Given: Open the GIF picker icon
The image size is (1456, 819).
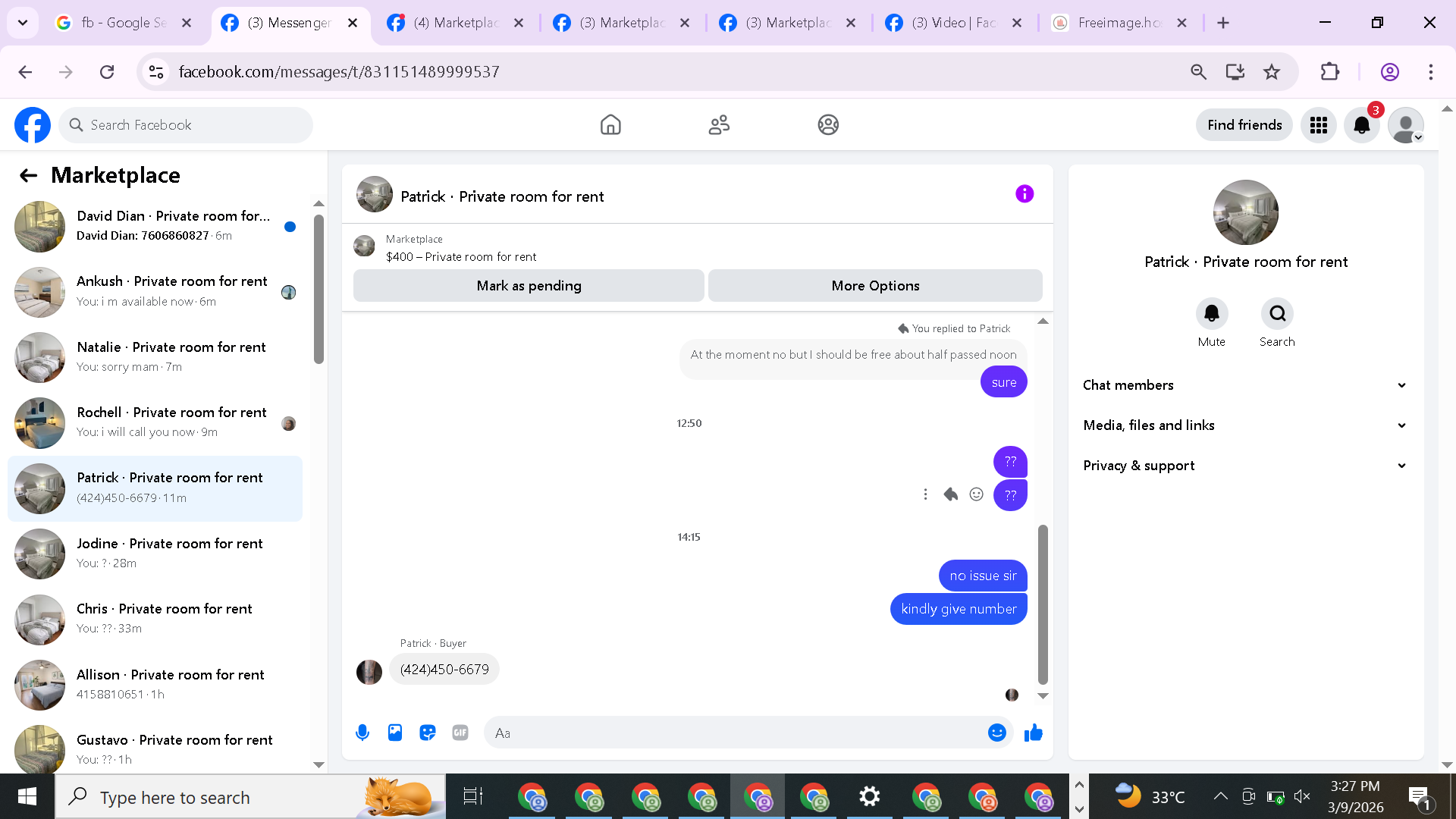Looking at the screenshot, I should click(460, 733).
